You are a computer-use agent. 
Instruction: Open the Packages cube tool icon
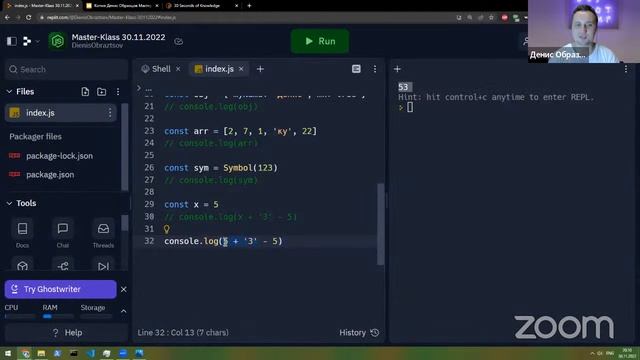tap(22, 266)
